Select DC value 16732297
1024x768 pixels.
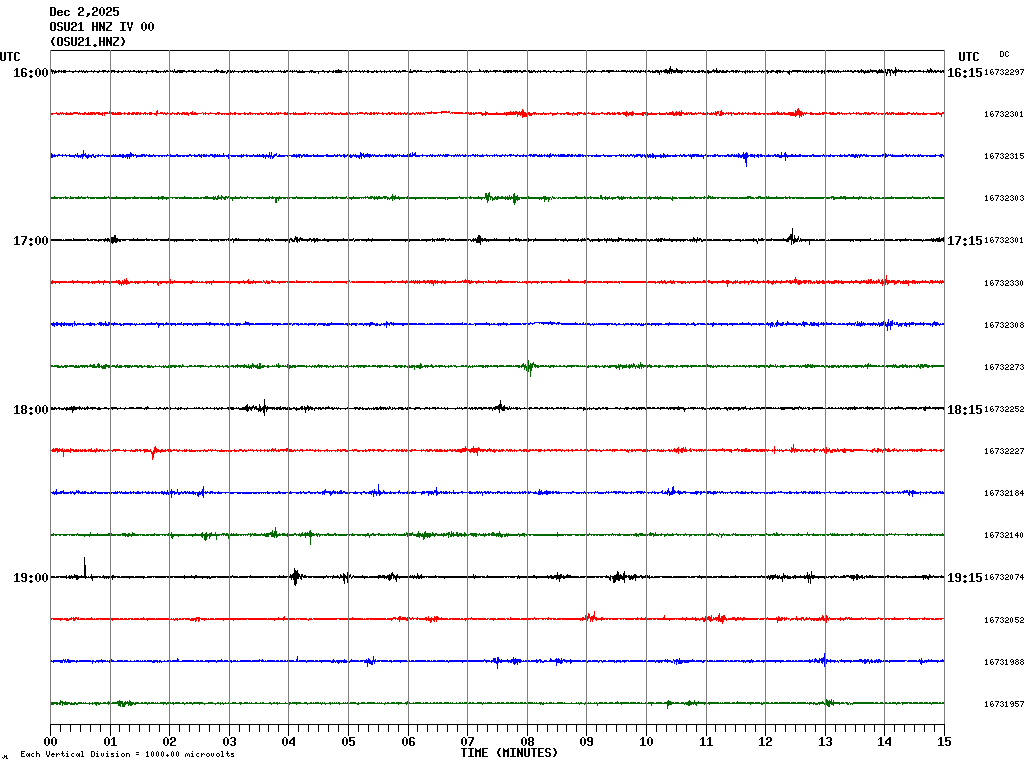click(1004, 72)
